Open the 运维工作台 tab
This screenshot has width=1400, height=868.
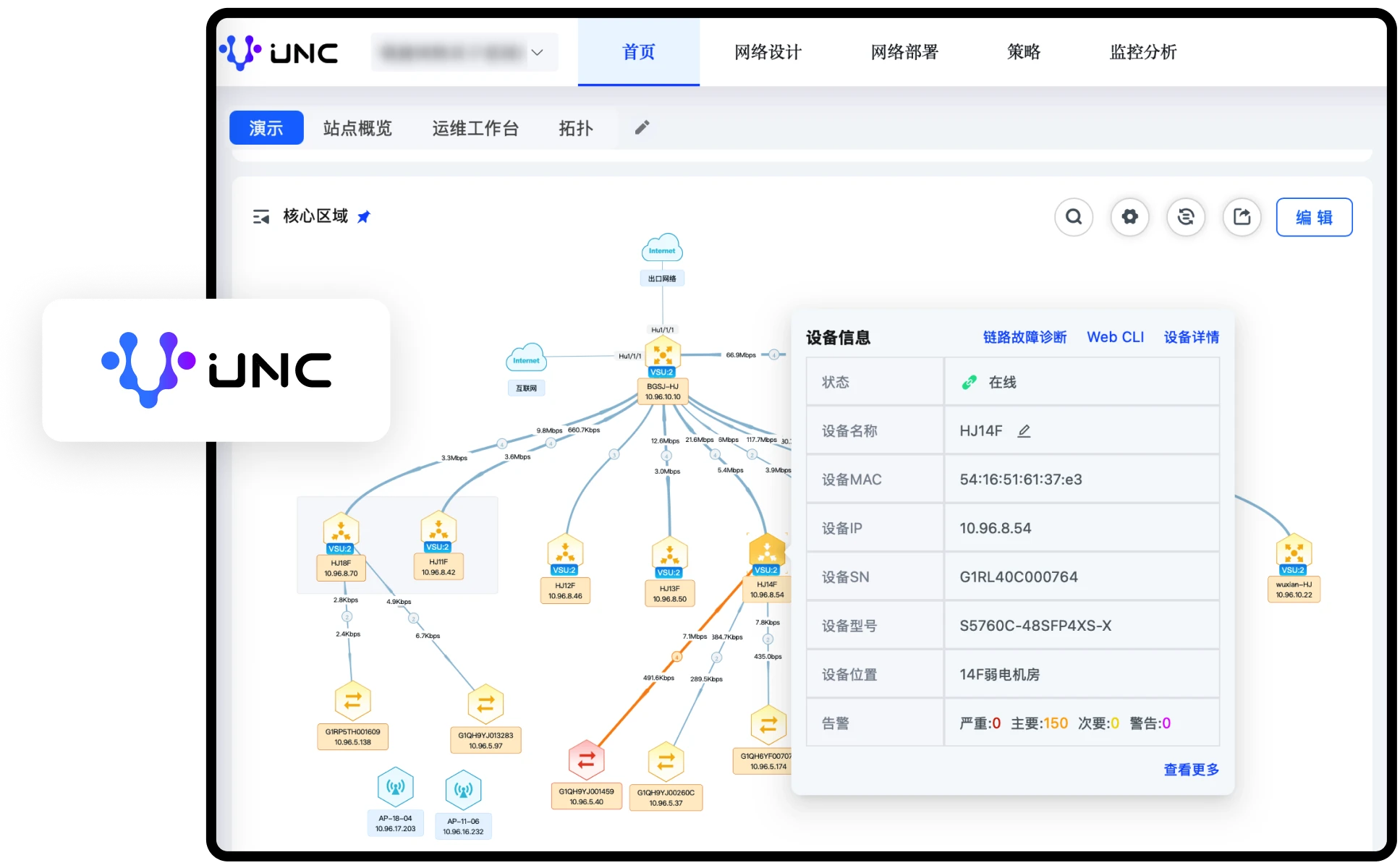476,128
